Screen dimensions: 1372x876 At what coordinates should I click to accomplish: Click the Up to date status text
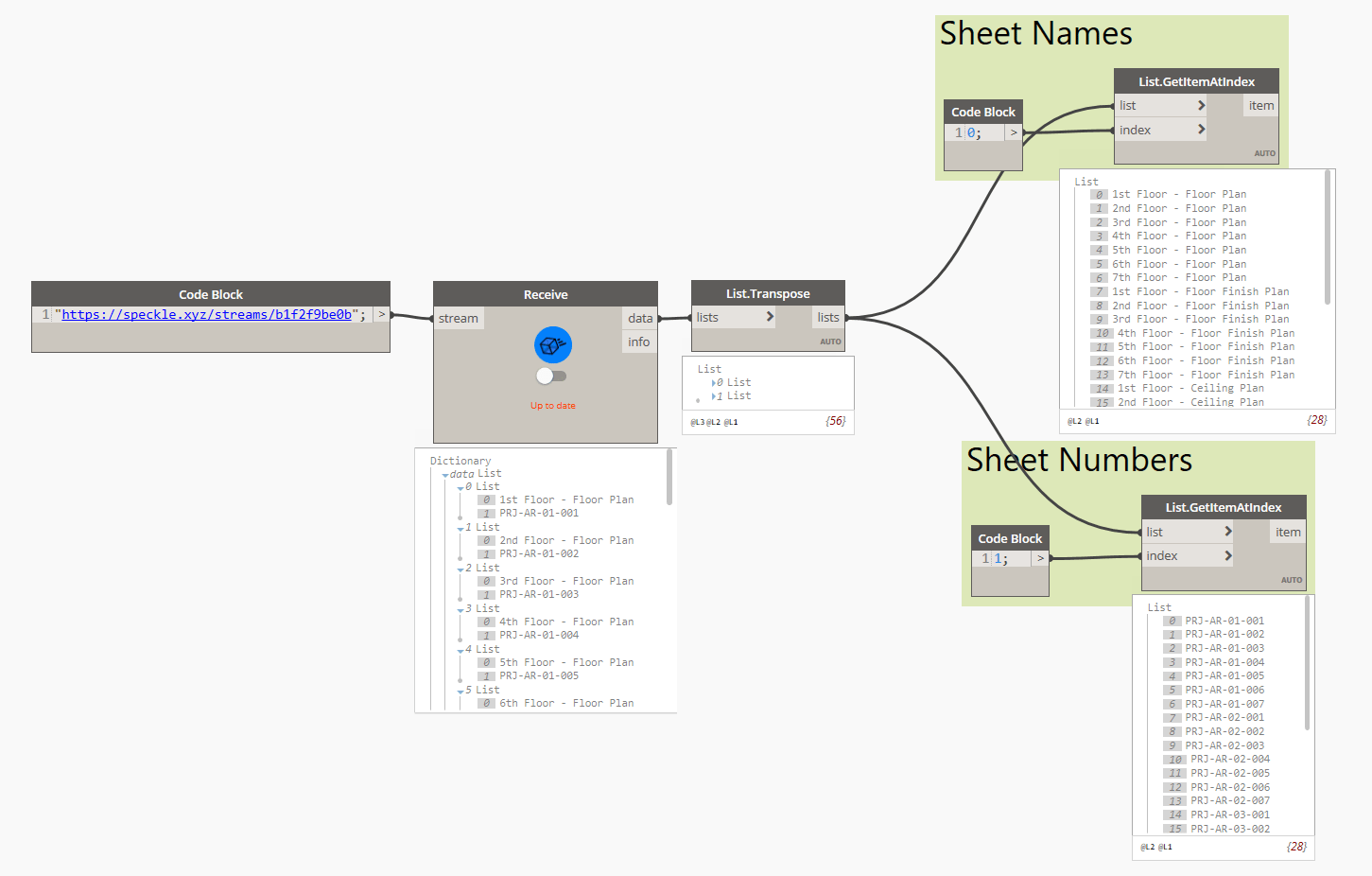552,405
